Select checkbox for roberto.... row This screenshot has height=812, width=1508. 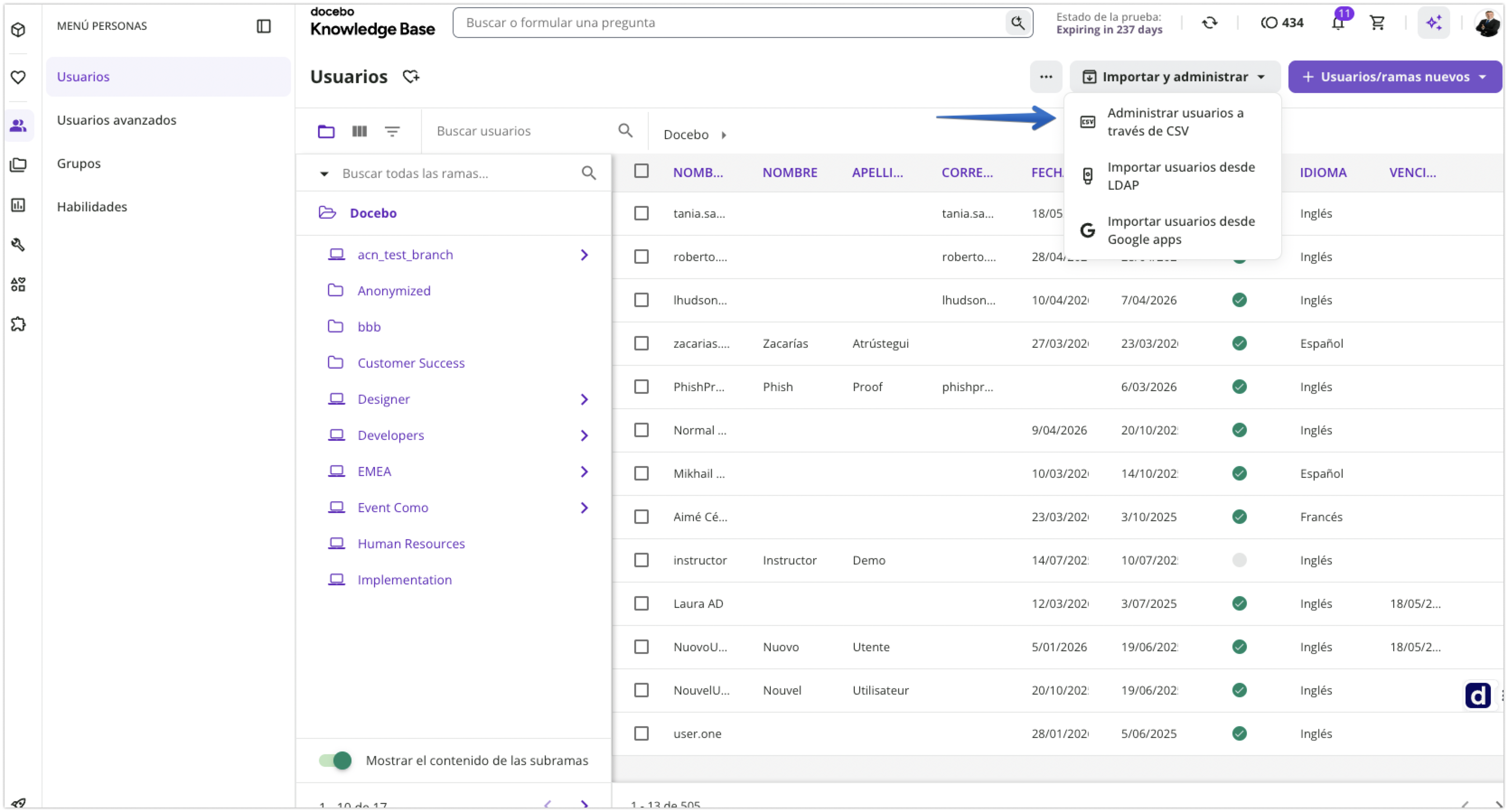[642, 256]
